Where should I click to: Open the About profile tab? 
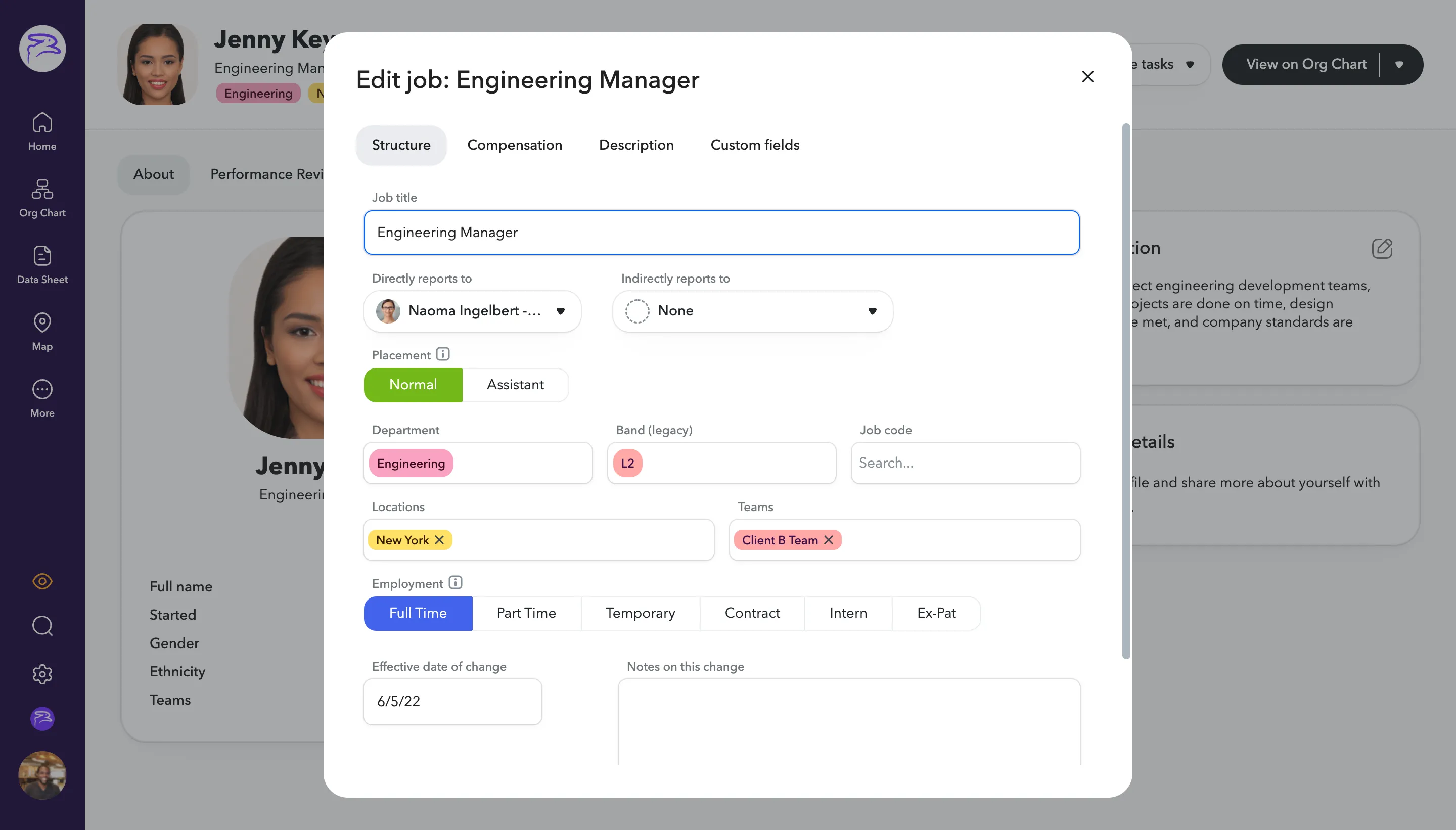tap(153, 174)
